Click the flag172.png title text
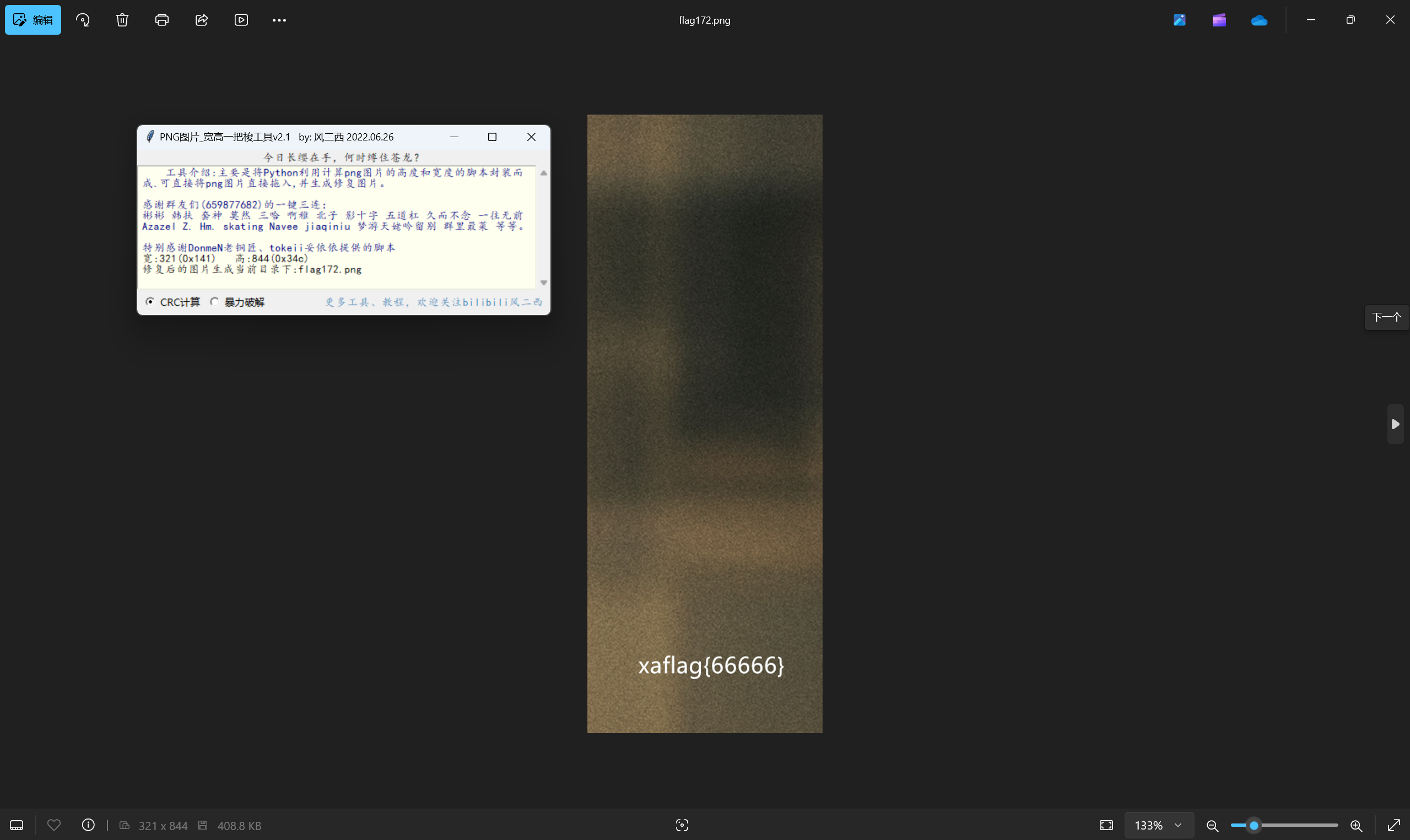Image resolution: width=1410 pixels, height=840 pixels. [x=705, y=20]
